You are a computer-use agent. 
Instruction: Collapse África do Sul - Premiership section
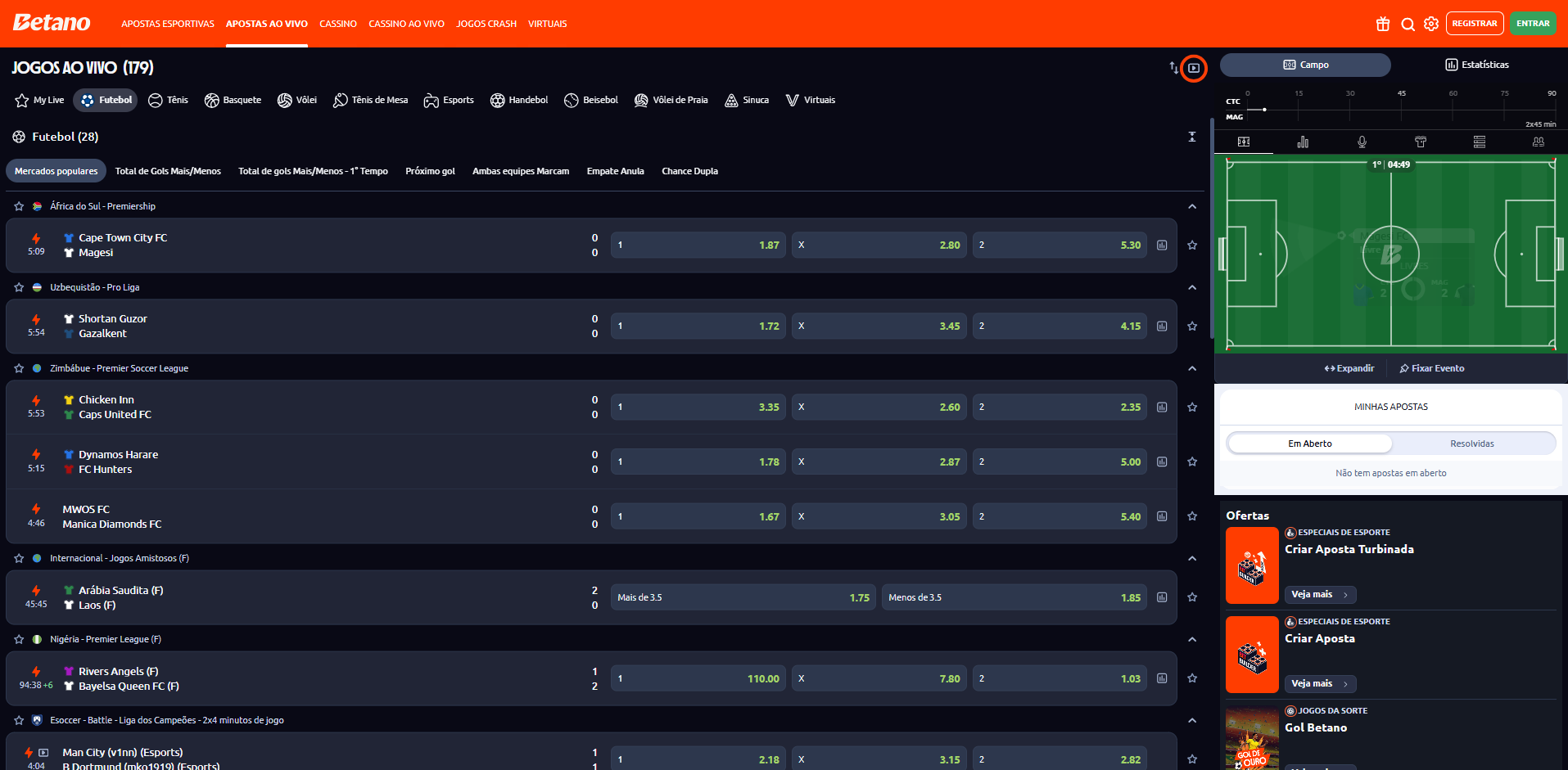1192,206
